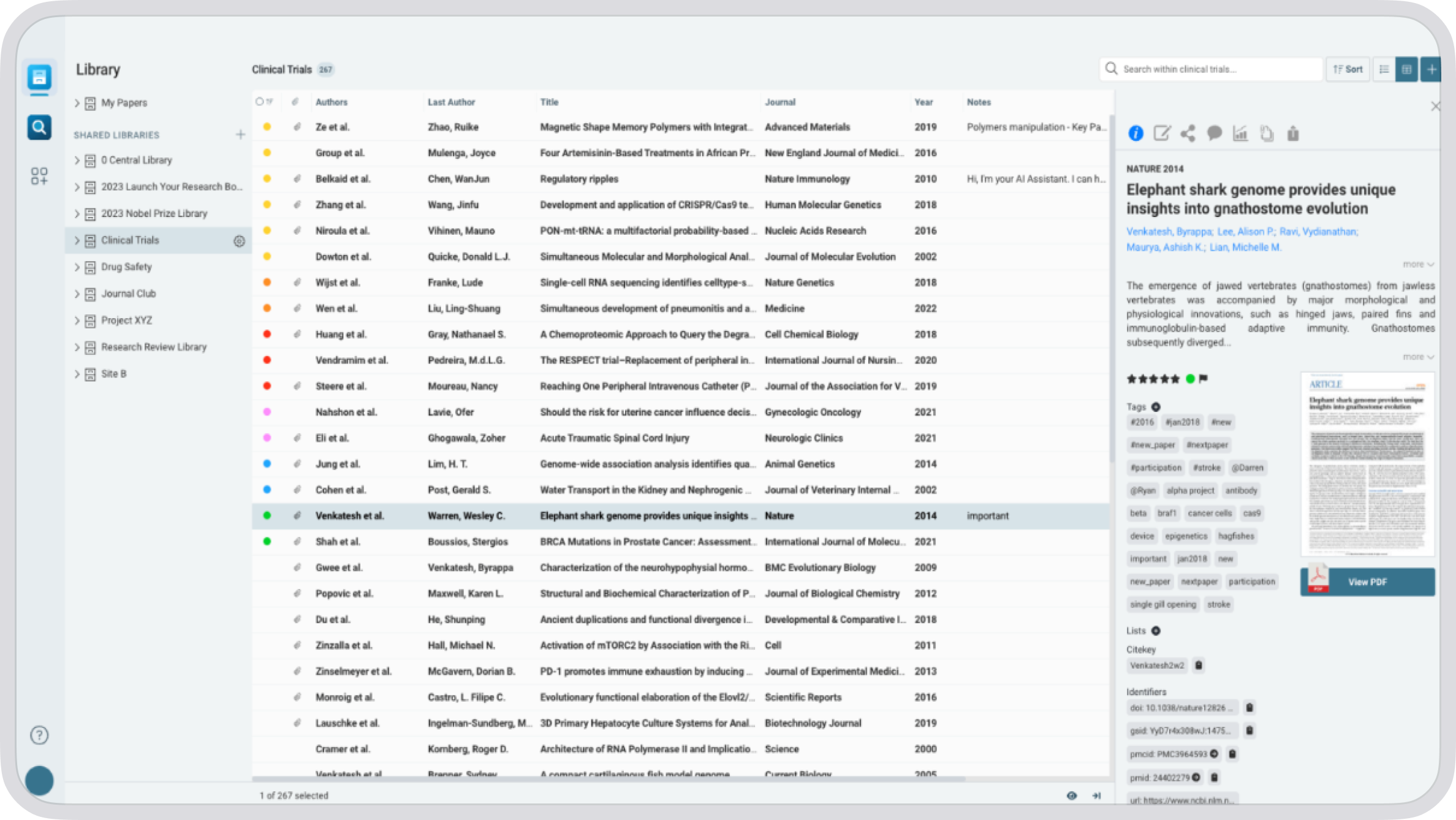Expand the Drug Safety library node

coord(77,267)
